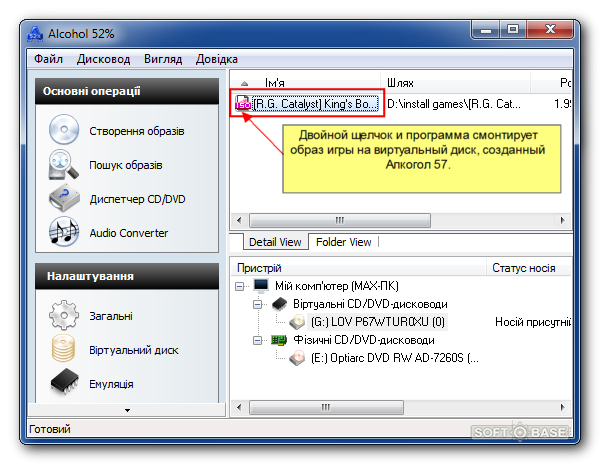600x464 pixels.
Task: Select the [R.G. Catalyst] King's Bo... image entry
Action: click(316, 104)
